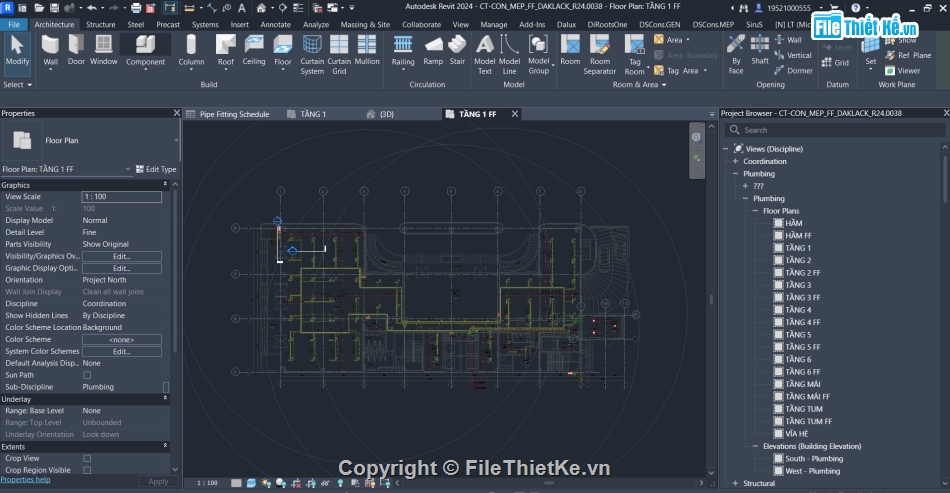Toggle the Crop View checkbox
Screen dimensions: 950x493
(x=87, y=458)
